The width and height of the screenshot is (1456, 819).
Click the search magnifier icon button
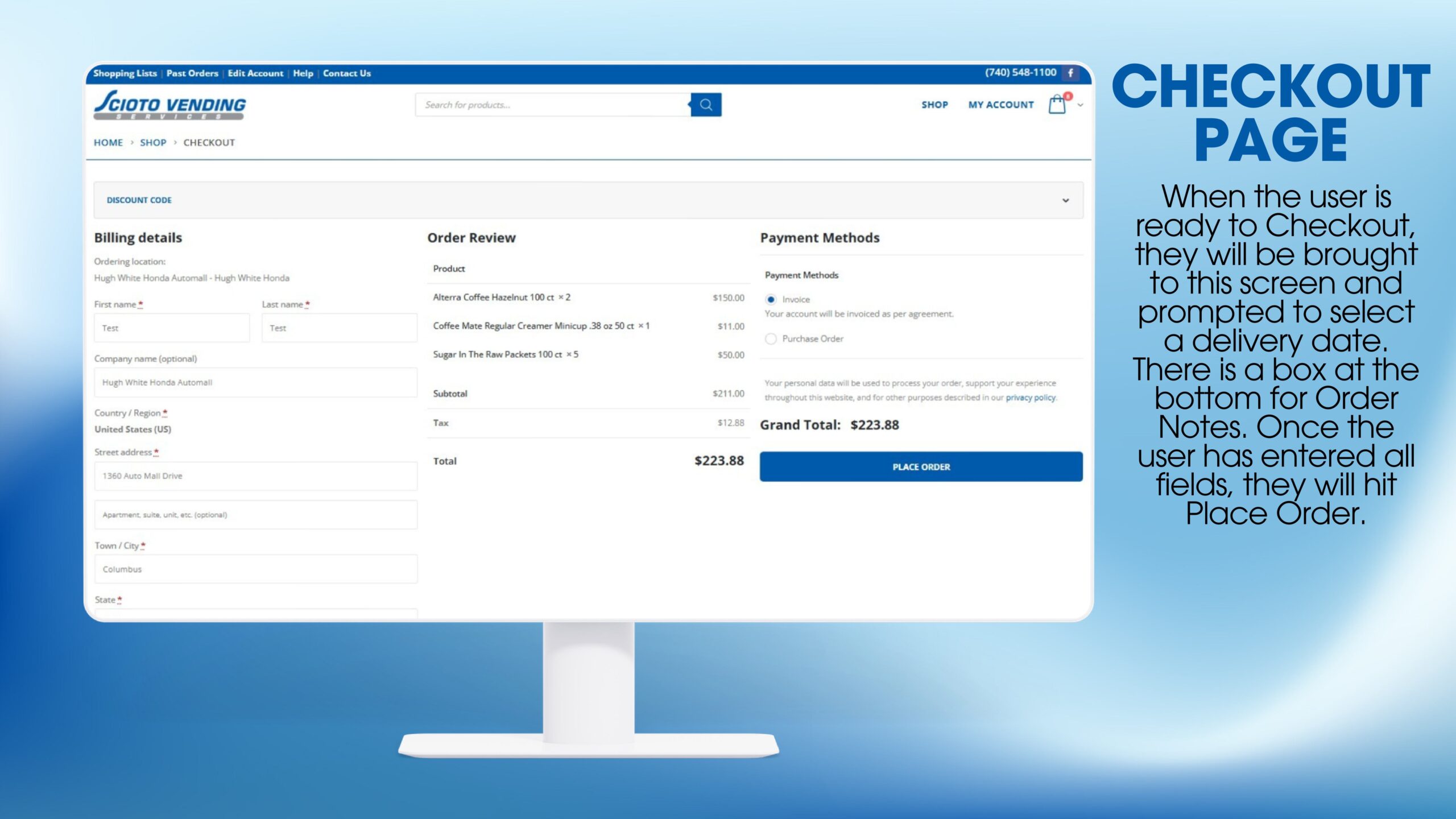coord(706,105)
